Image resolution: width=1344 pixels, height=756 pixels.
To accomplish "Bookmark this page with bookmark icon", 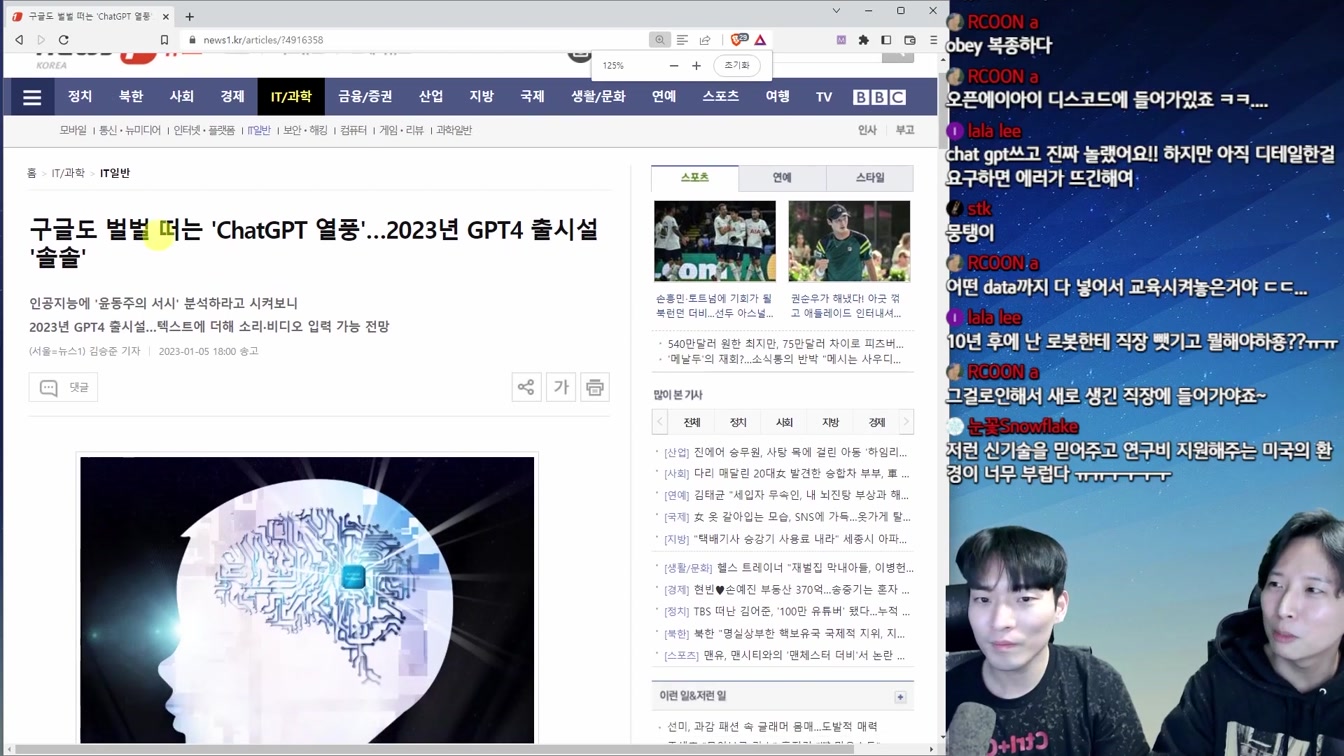I will pyautogui.click(x=164, y=40).
